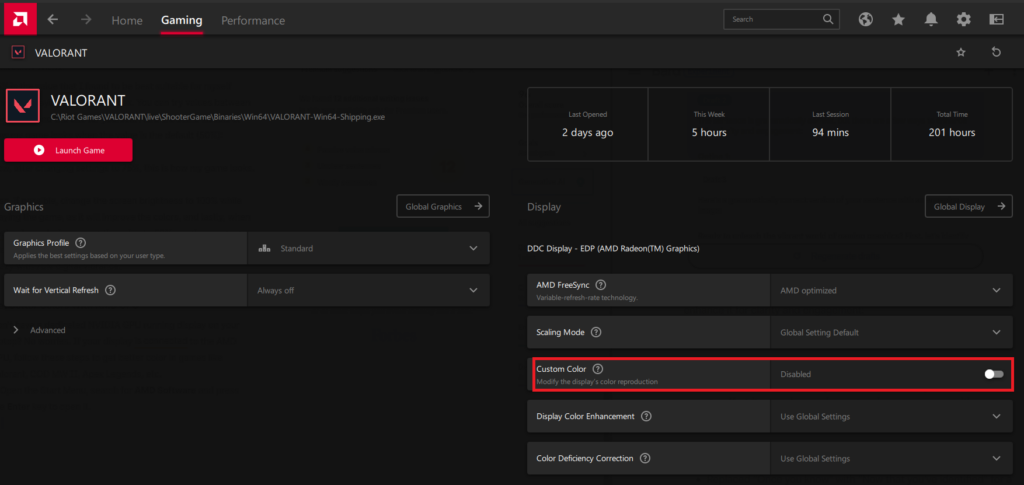Viewport: 1024px width, 485px height.
Task: Click the Launch Game button
Action: [68, 150]
